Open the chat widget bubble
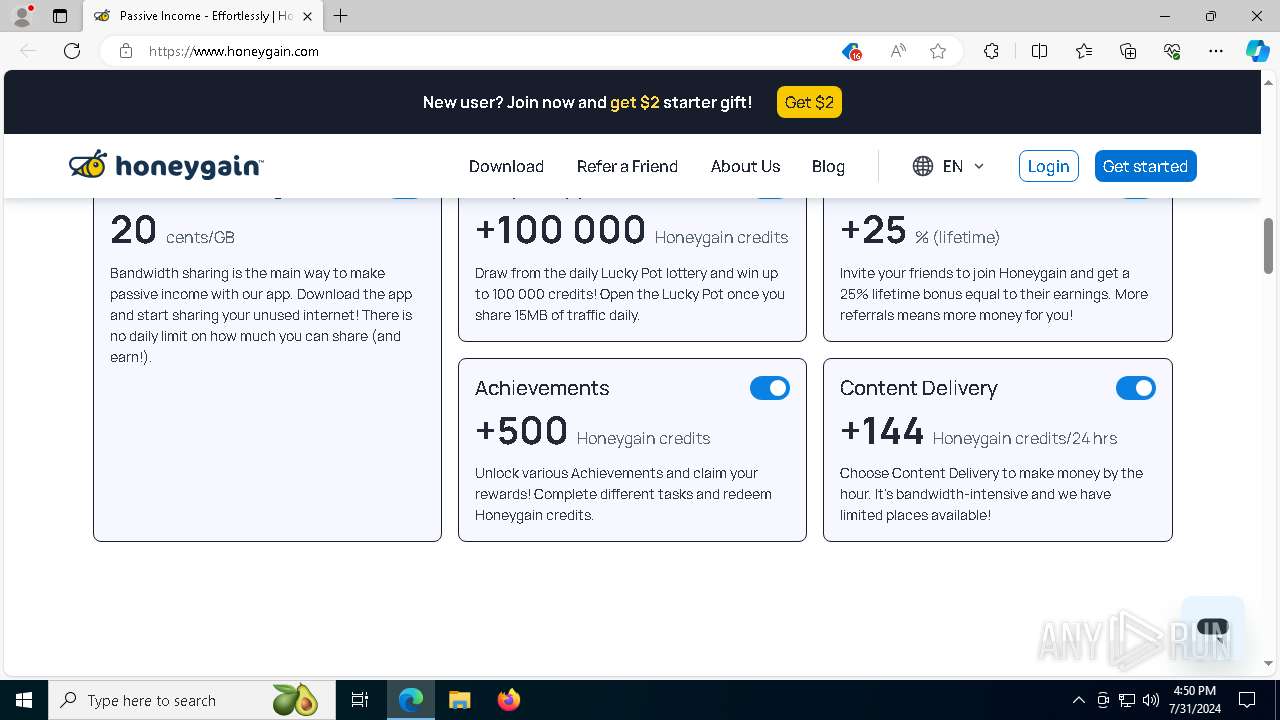The width and height of the screenshot is (1280, 720). point(1212,628)
